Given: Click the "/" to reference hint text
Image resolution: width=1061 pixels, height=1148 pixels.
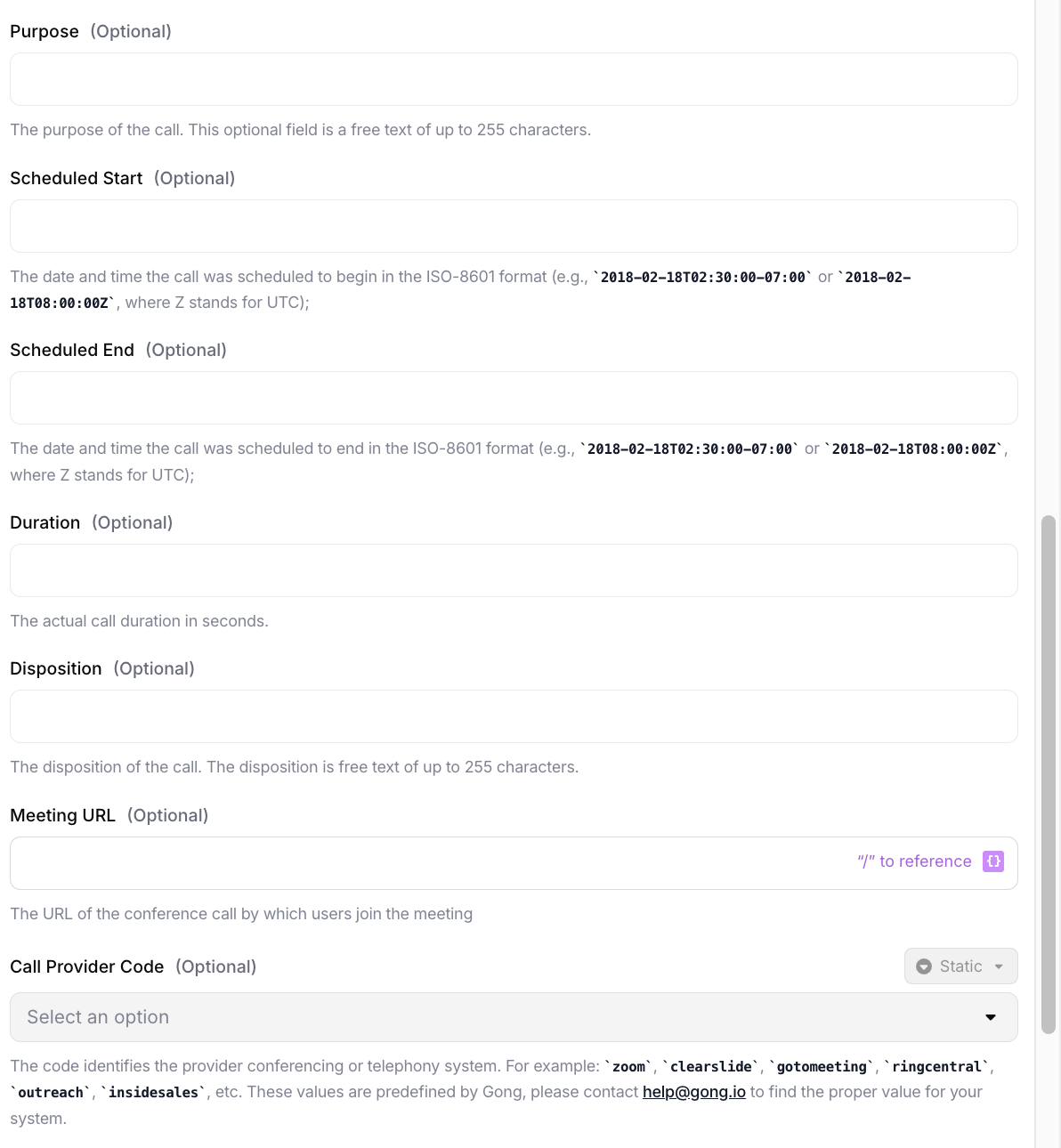Looking at the screenshot, I should click(914, 861).
